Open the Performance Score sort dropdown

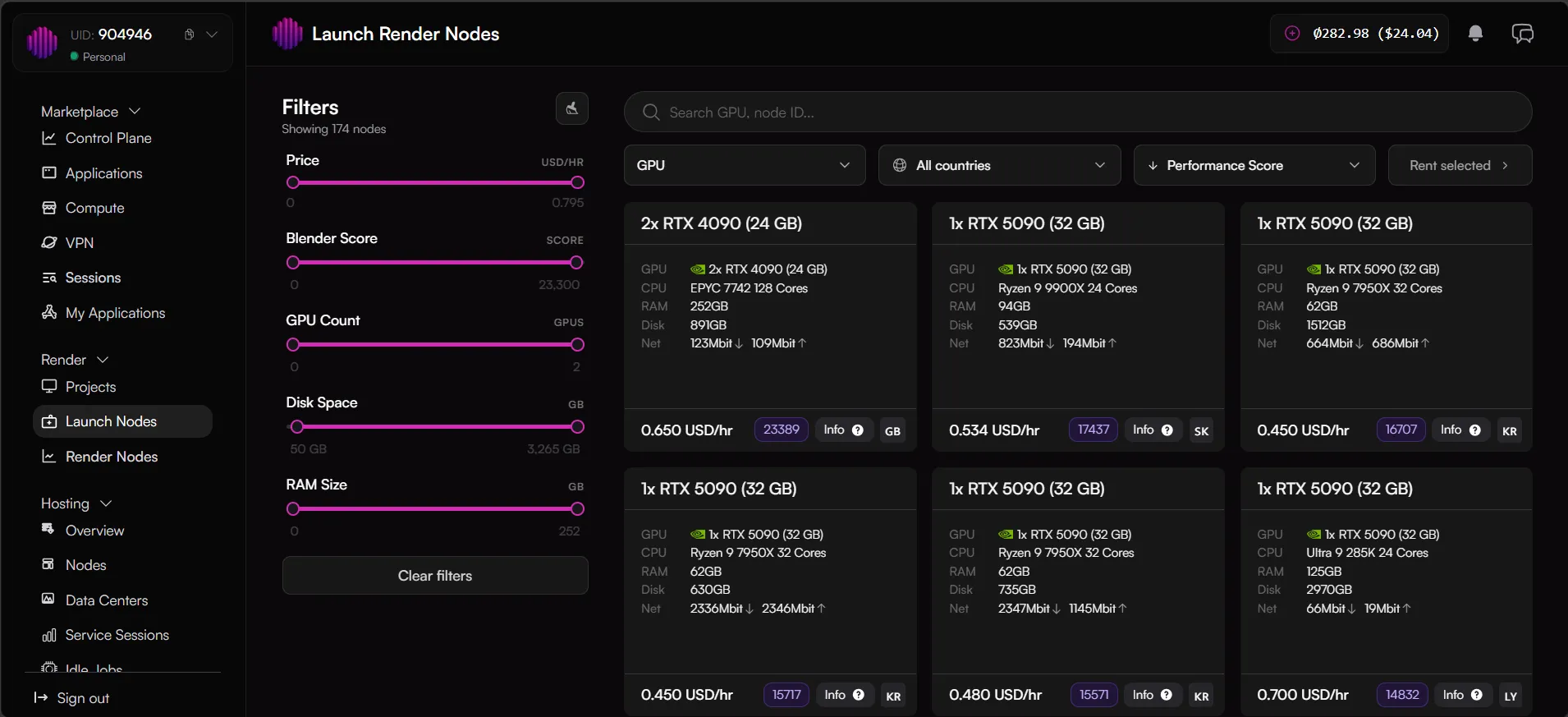(x=1254, y=165)
